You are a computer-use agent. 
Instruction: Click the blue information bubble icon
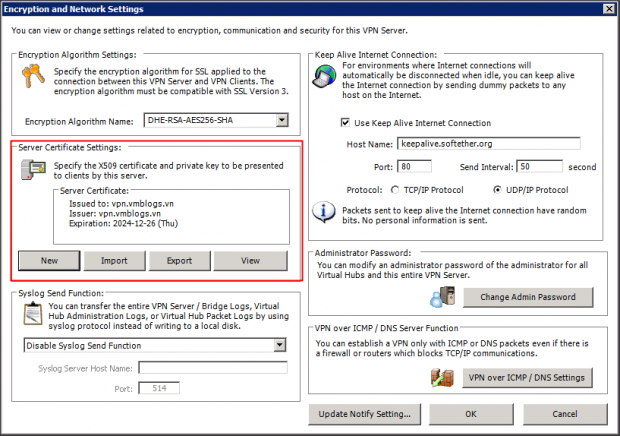pyautogui.click(x=324, y=212)
